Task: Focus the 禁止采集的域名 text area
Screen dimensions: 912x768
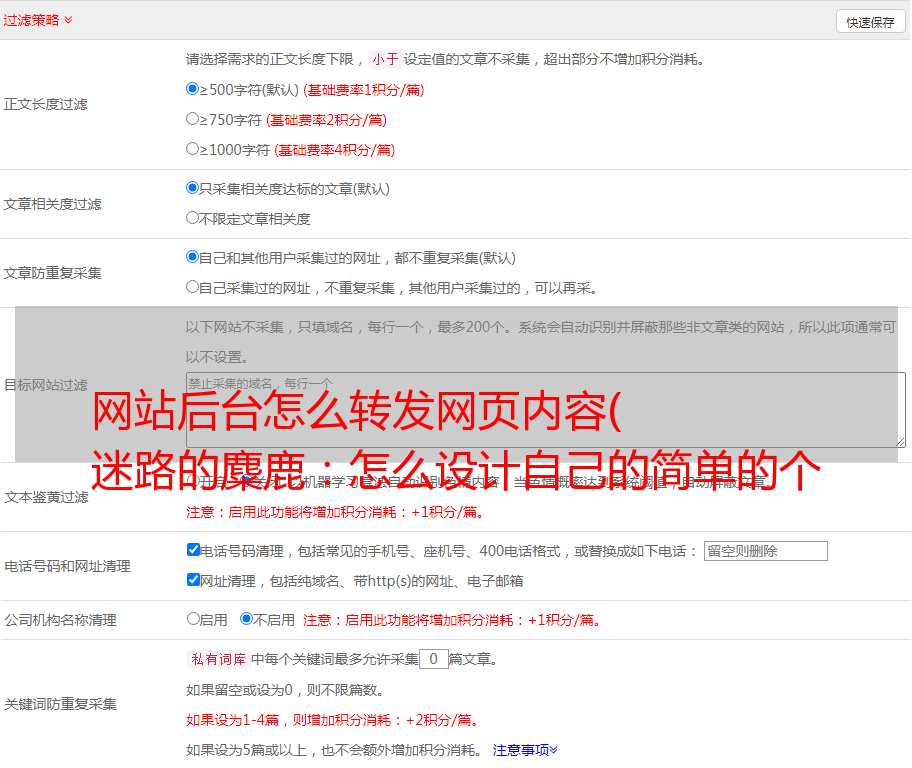Action: (x=545, y=410)
